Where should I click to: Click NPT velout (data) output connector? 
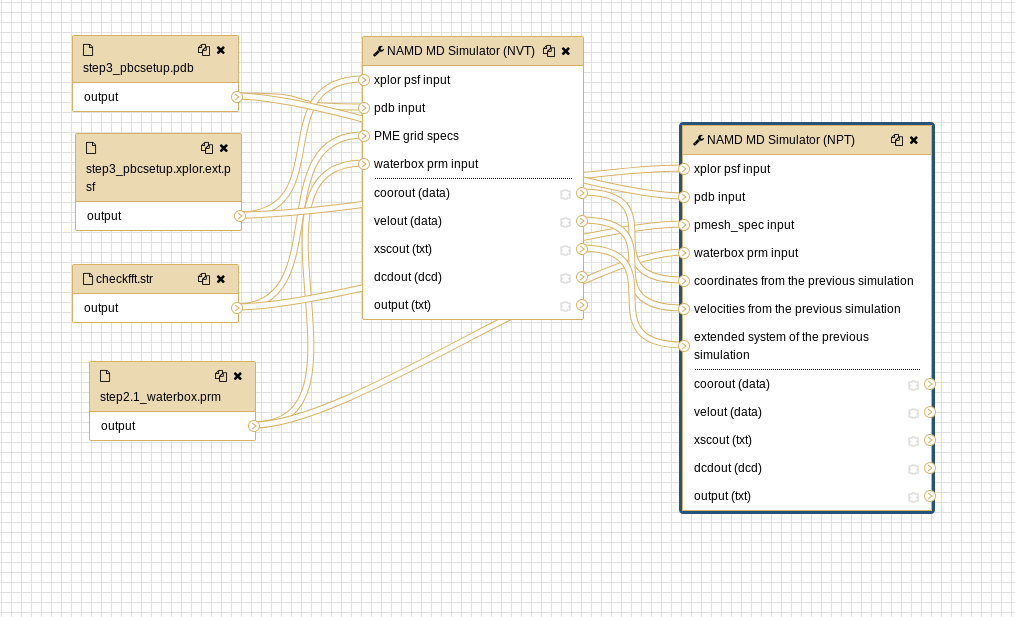pos(930,412)
